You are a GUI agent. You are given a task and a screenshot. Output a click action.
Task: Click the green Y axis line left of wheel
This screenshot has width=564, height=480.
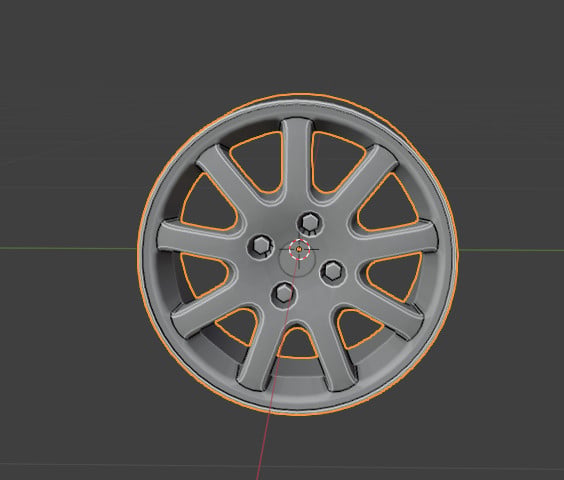coord(68,248)
